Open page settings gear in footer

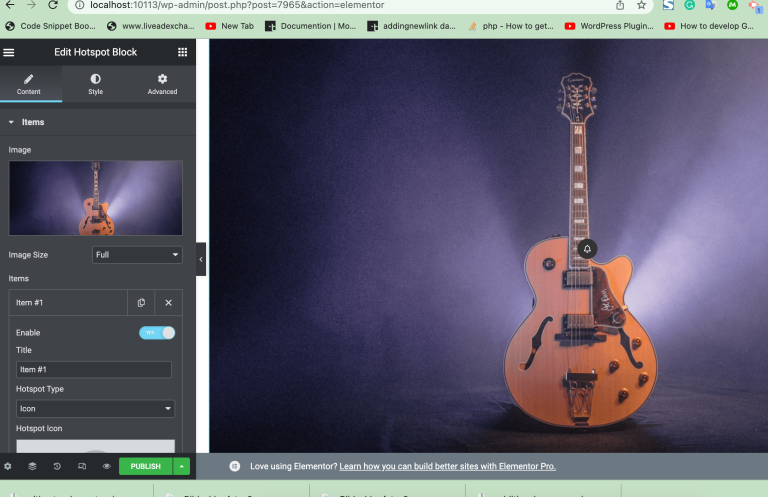8,466
